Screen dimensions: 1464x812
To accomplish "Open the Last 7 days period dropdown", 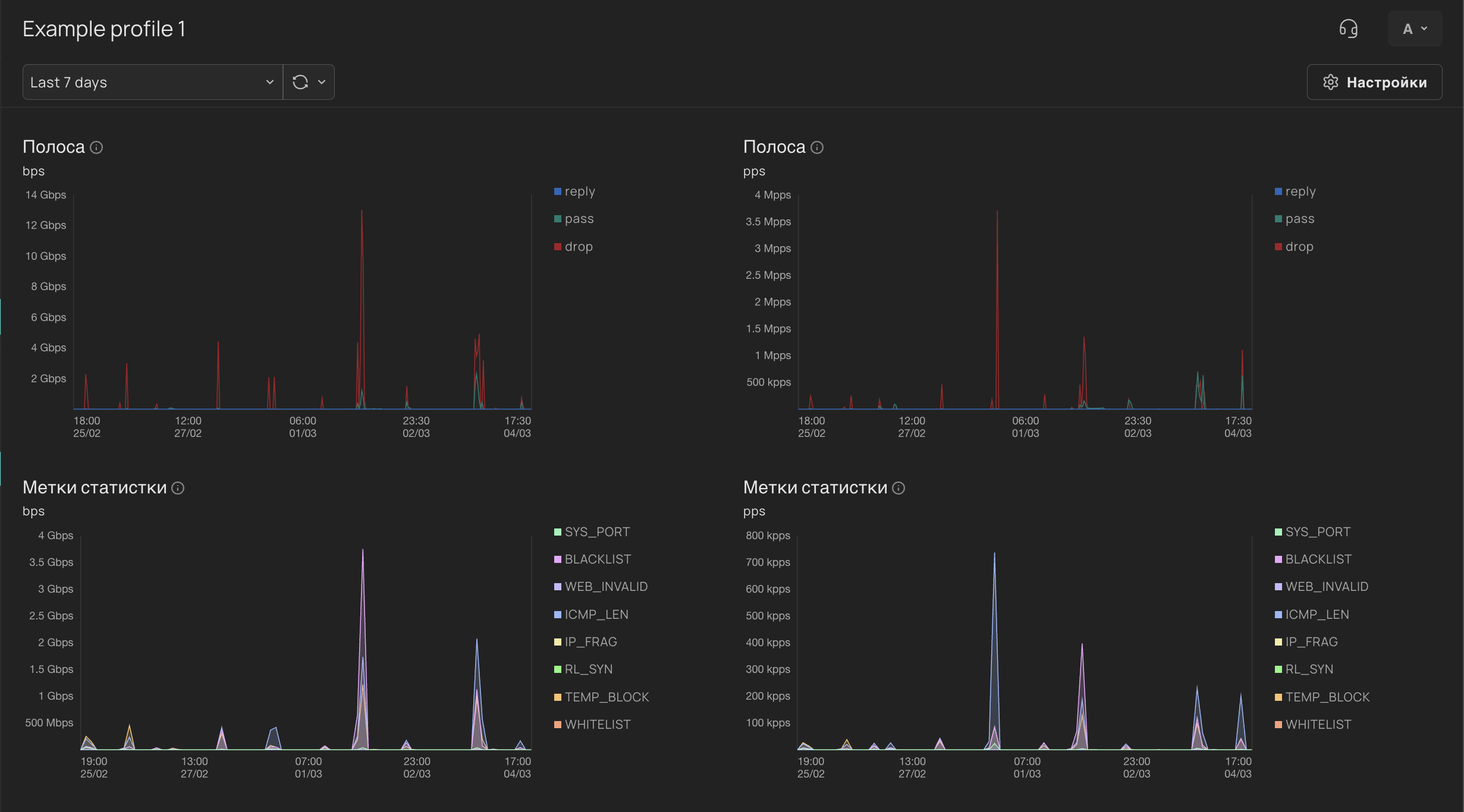I will click(x=152, y=82).
